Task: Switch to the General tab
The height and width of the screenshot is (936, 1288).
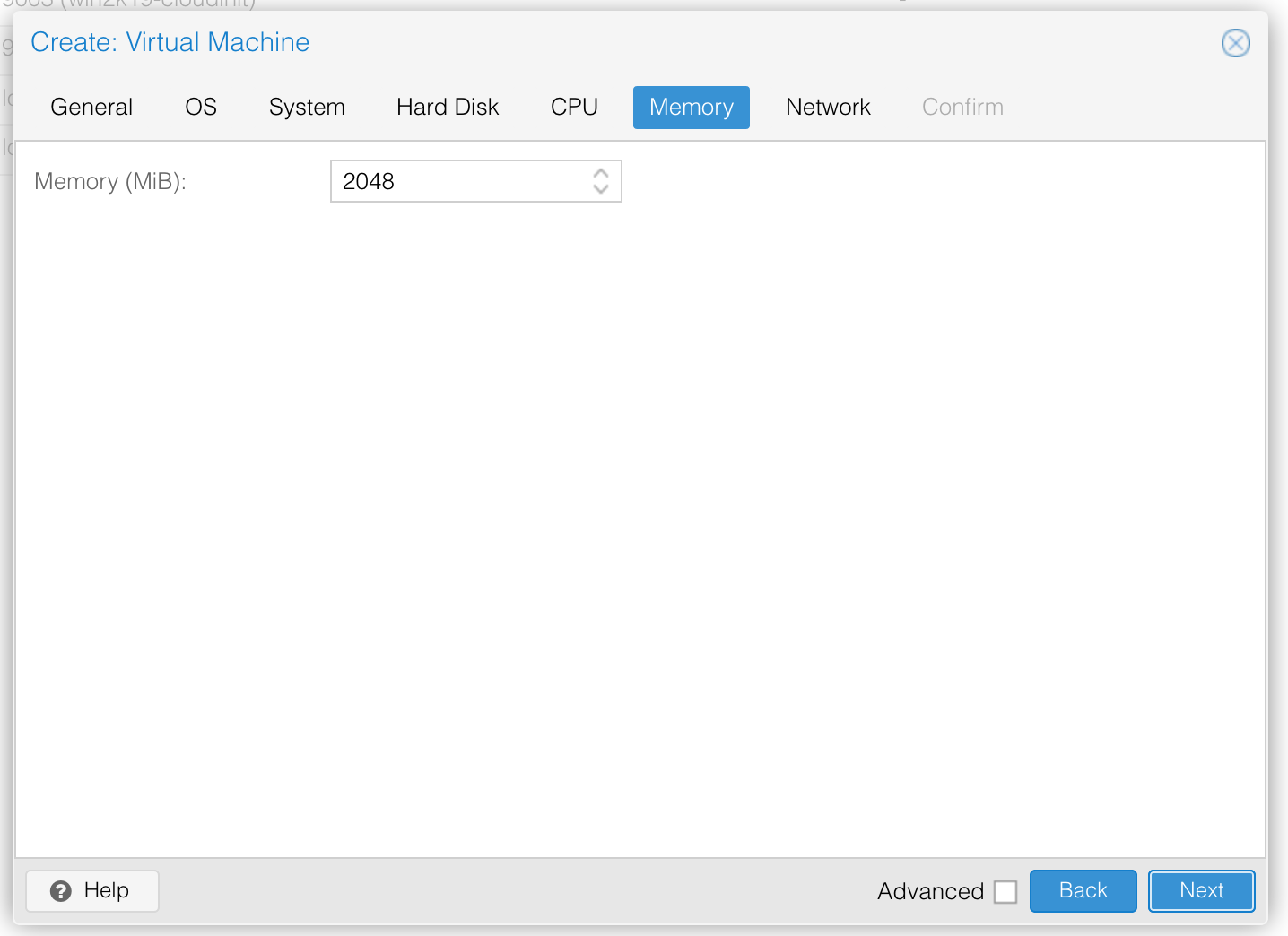Action: (x=91, y=107)
